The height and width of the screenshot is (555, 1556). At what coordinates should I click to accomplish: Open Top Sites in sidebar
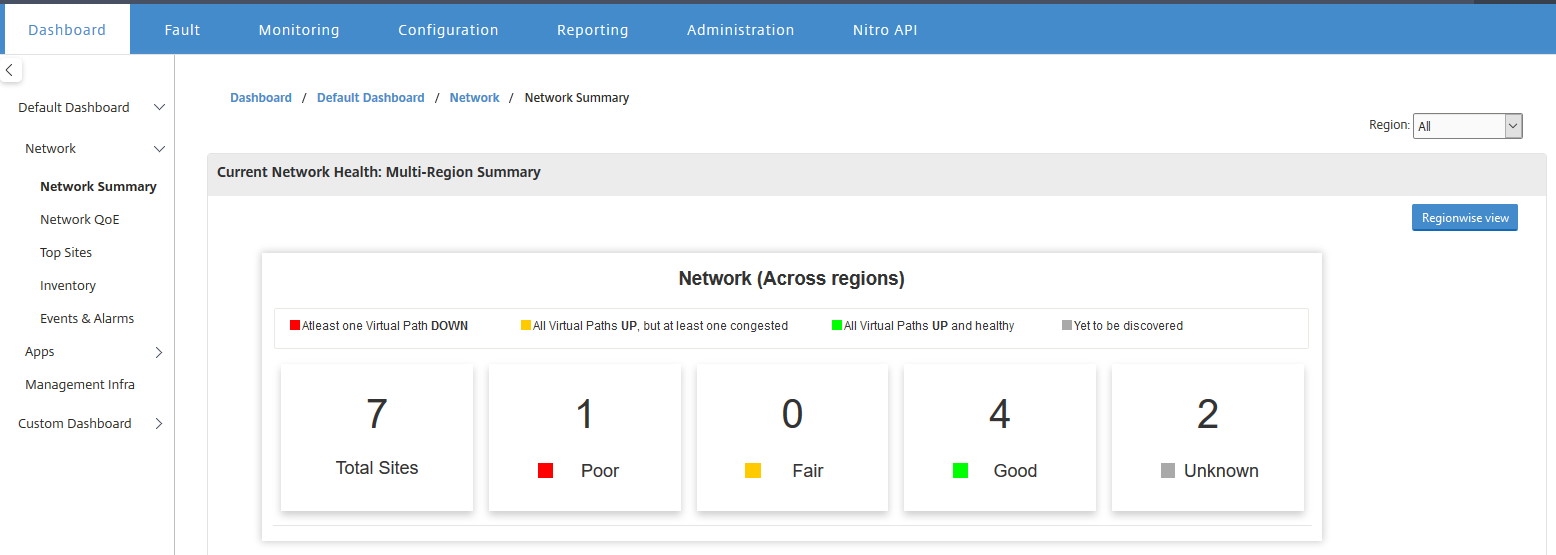66,253
